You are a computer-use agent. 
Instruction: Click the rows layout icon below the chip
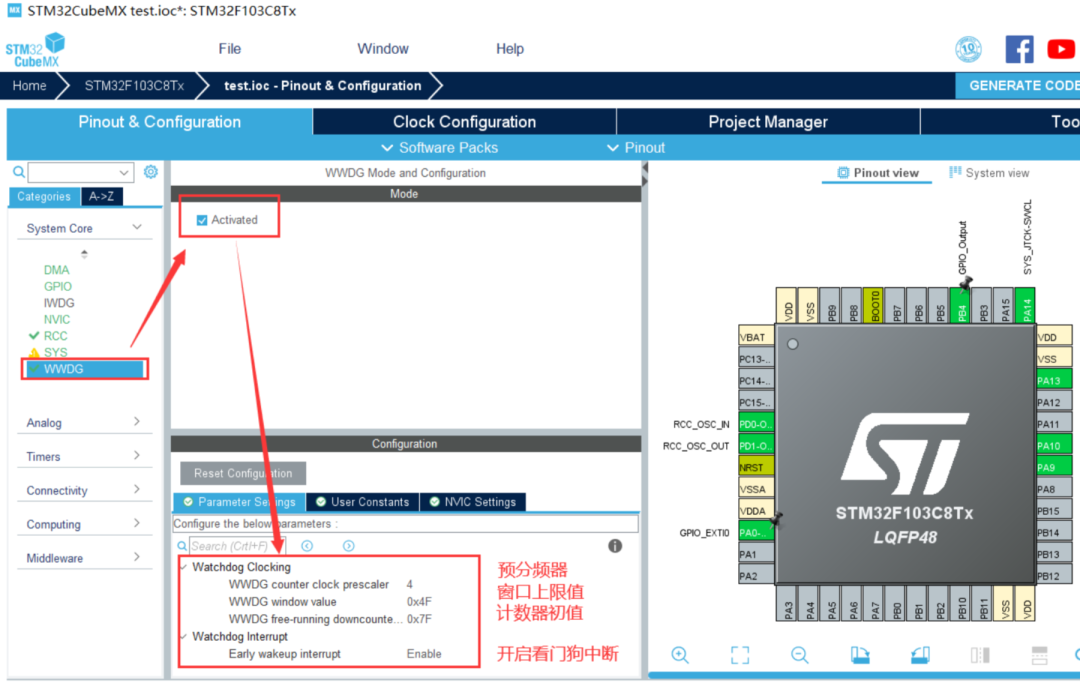coord(1039,655)
